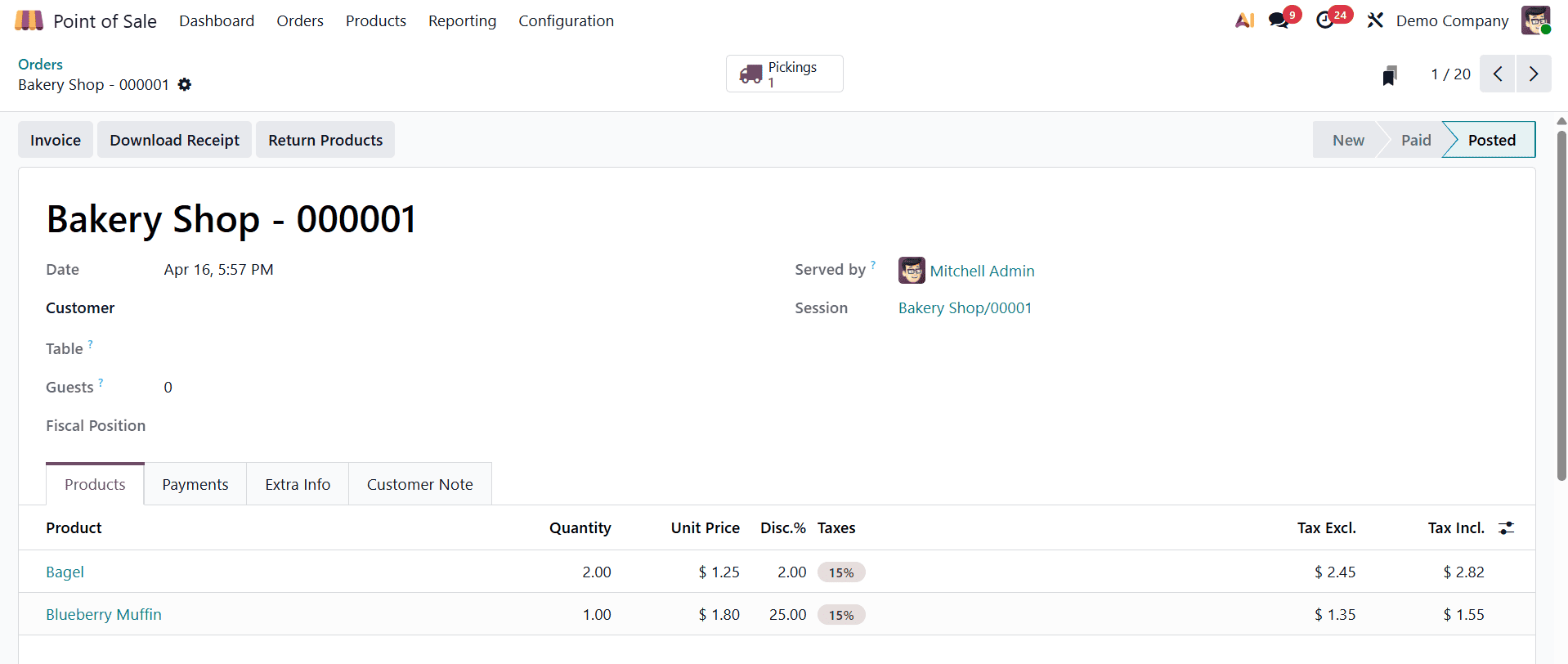Open the Reporting menu

tap(462, 20)
